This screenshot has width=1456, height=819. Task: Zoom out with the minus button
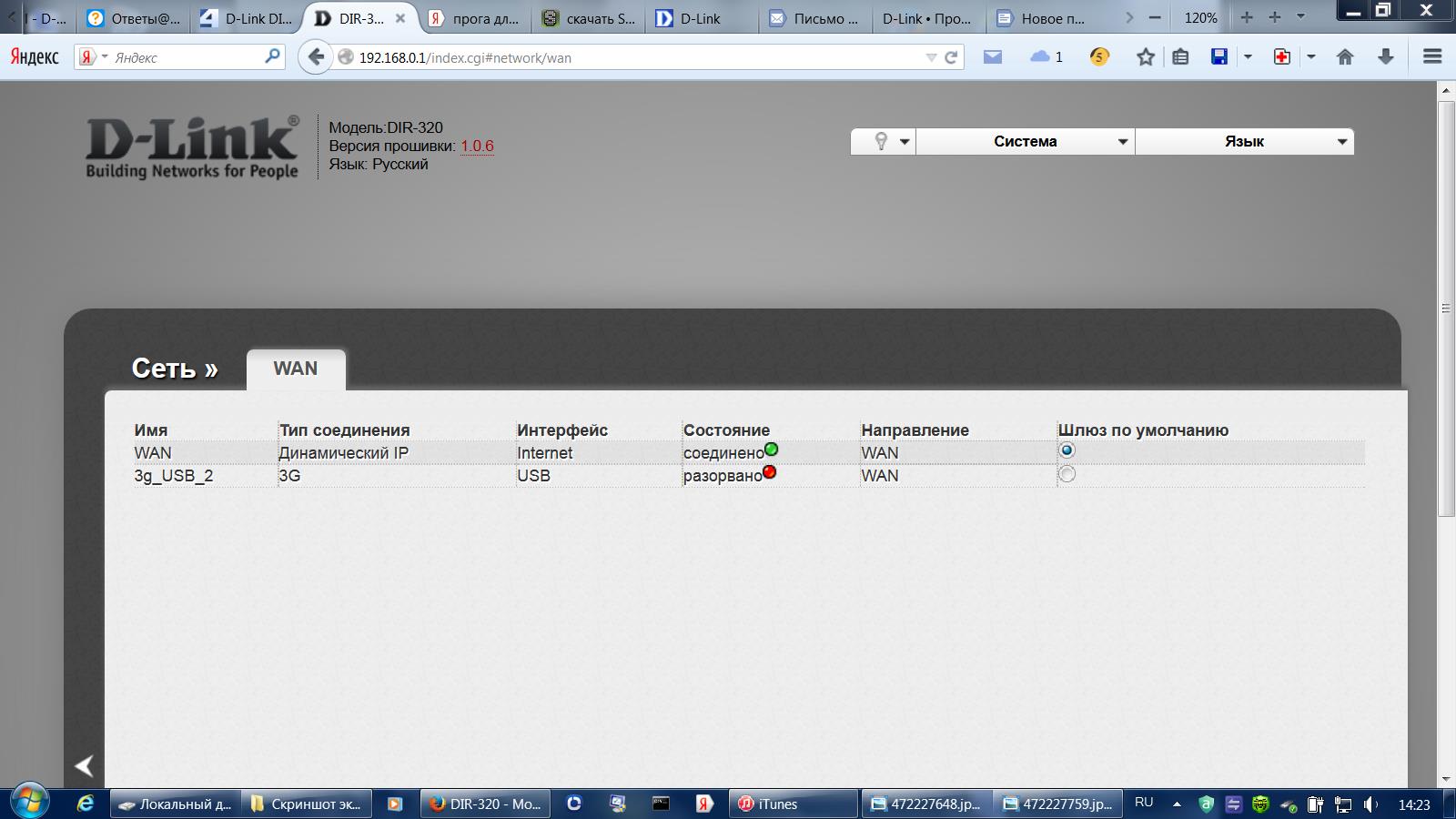coord(1155,17)
